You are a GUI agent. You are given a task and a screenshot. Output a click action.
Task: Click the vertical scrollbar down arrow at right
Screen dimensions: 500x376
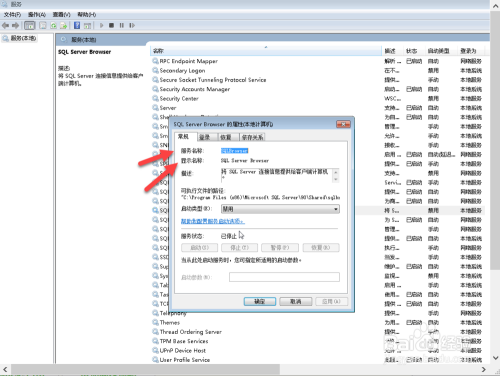[x=495, y=358]
